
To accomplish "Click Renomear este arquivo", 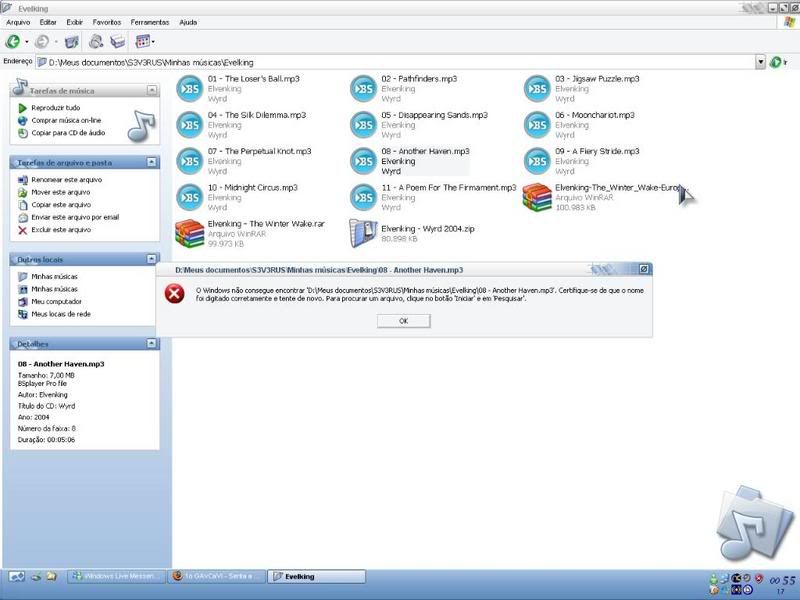I will pyautogui.click(x=66, y=180).
